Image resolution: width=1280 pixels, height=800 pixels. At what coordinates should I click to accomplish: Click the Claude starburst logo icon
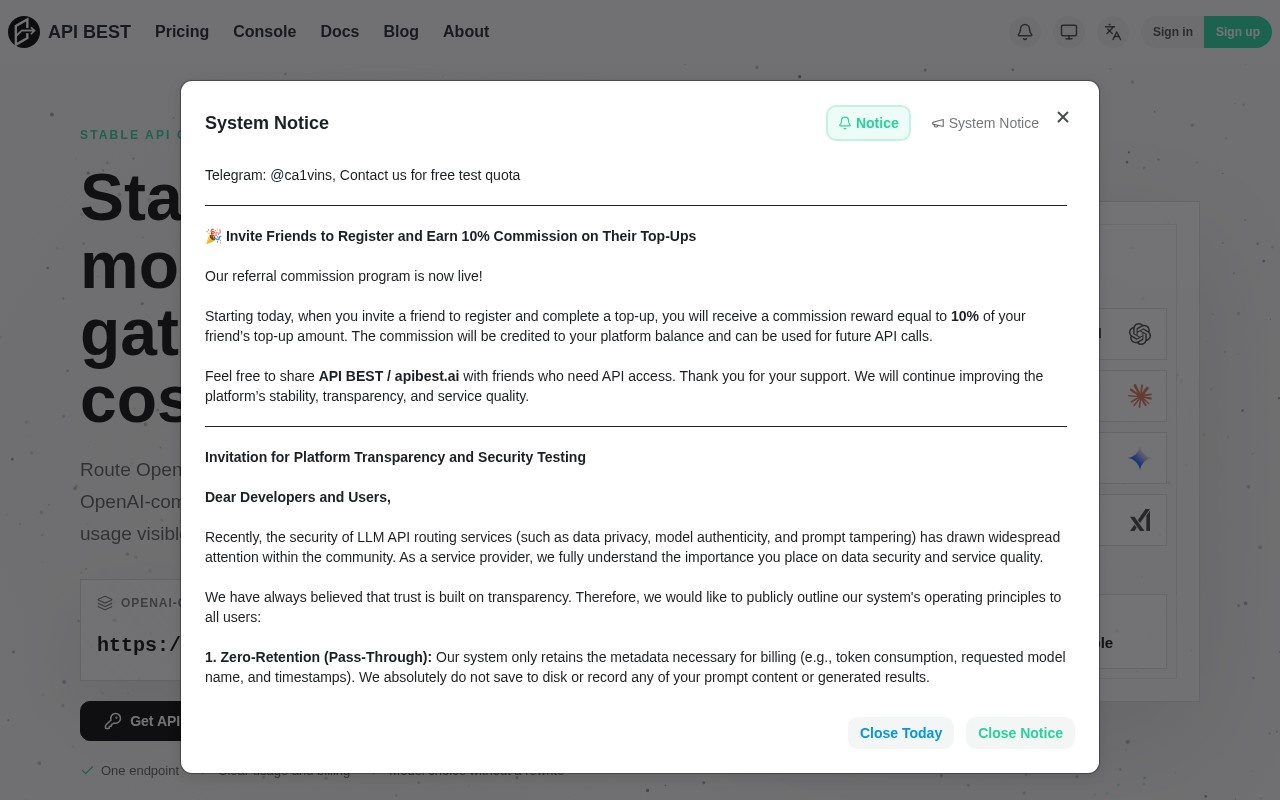coord(1140,396)
